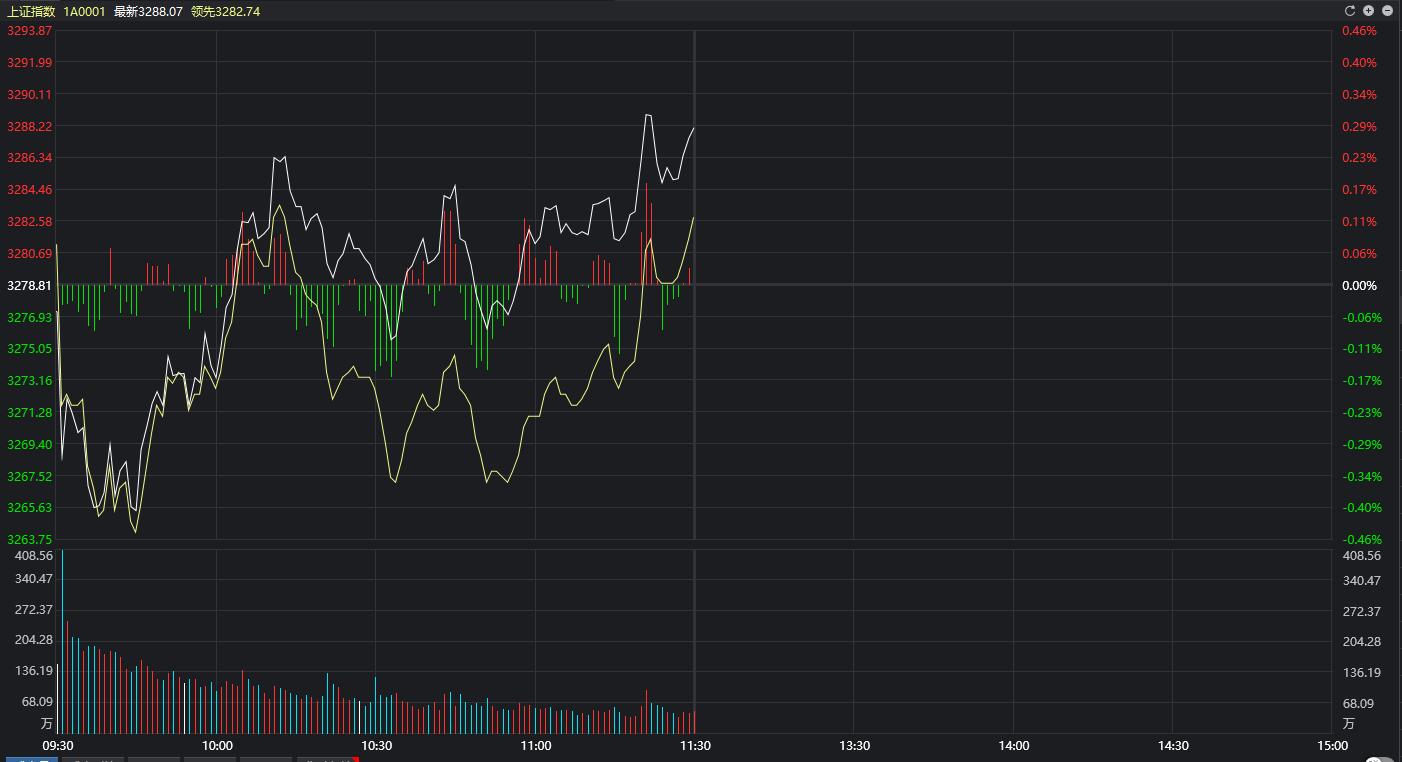Click the plus zoom-in icon

click(1368, 11)
